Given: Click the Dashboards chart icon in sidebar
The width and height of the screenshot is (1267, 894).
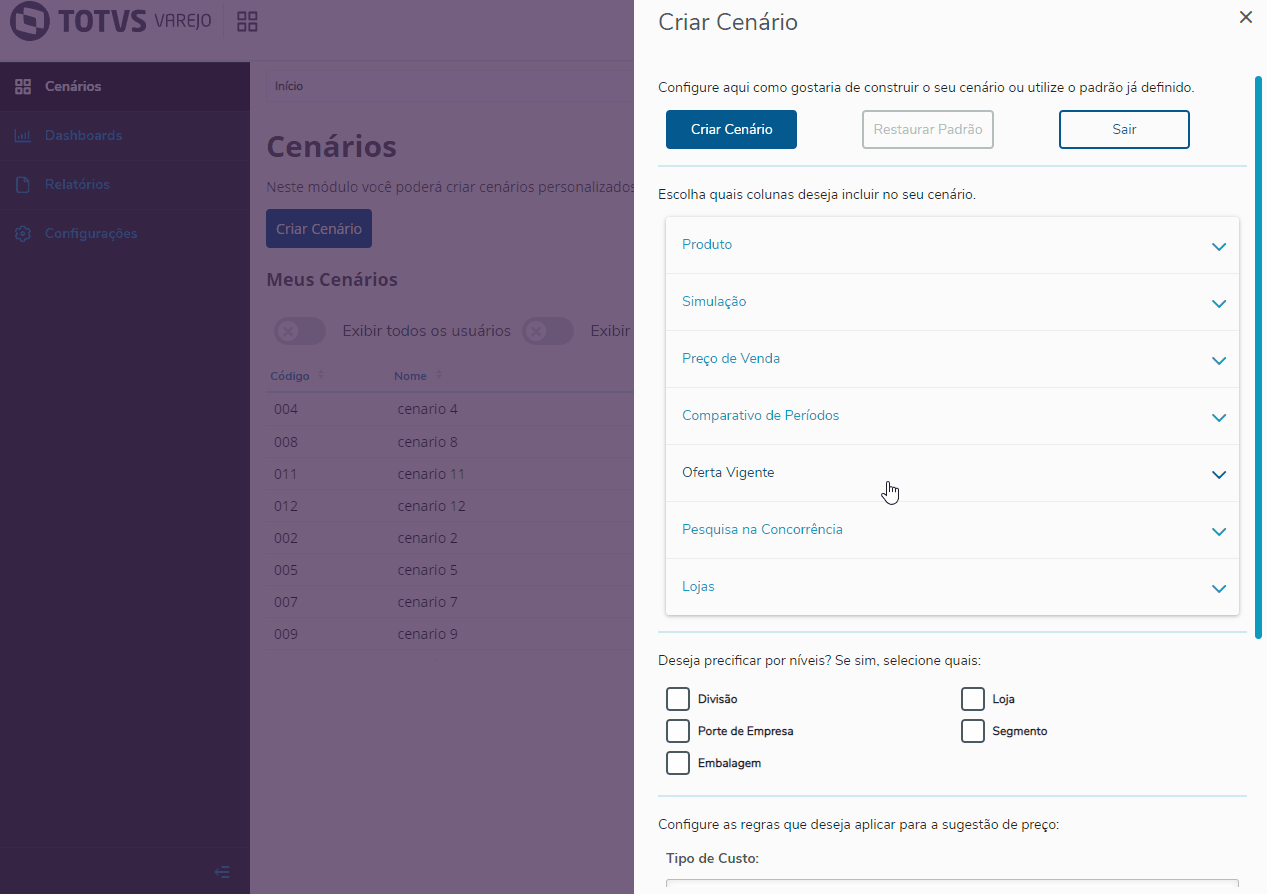Looking at the screenshot, I should tap(23, 136).
